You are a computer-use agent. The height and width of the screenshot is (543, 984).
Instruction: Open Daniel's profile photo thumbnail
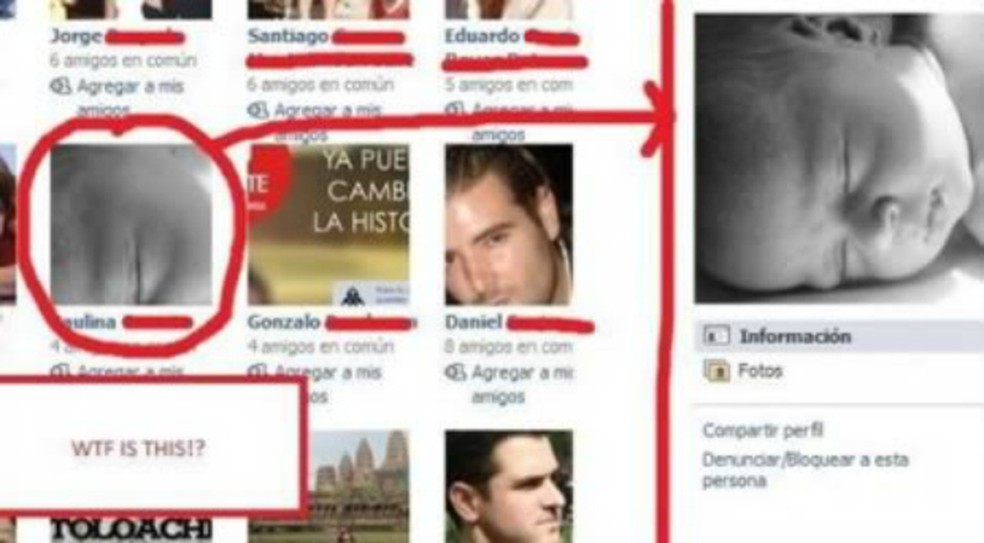[509, 225]
